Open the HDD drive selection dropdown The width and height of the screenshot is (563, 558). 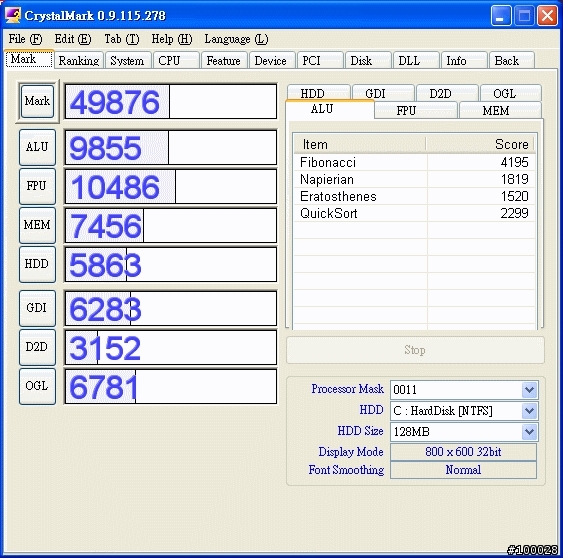click(x=530, y=411)
